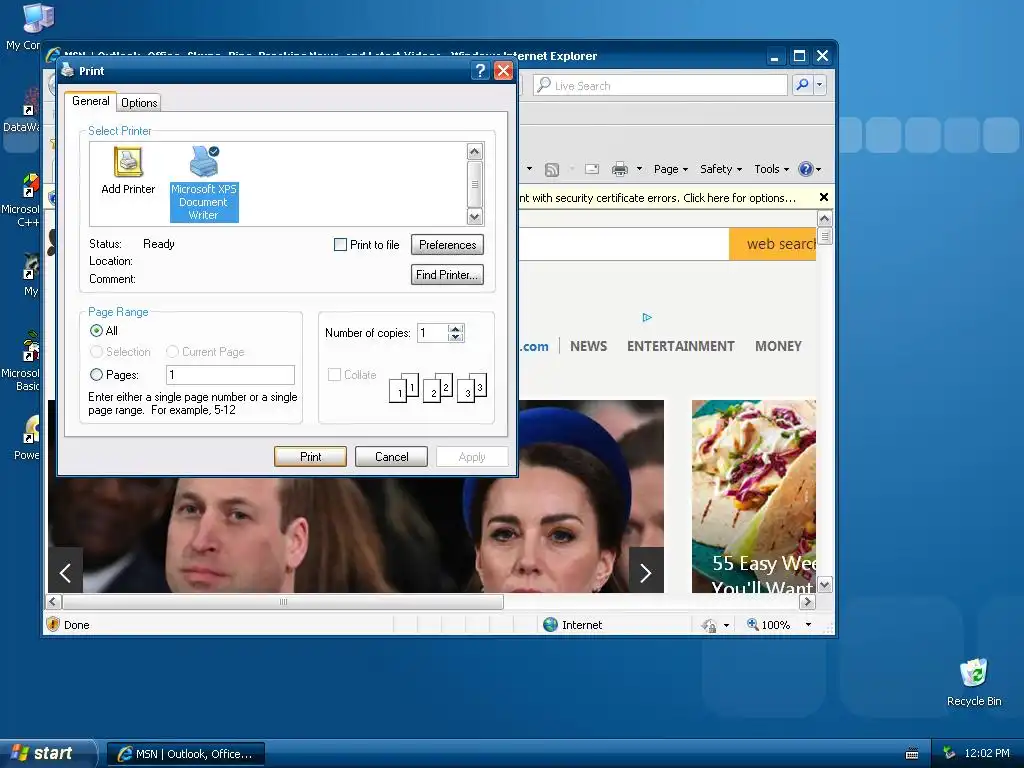
Task: Click the security shield icon in status bar
Action: click(x=54, y=624)
